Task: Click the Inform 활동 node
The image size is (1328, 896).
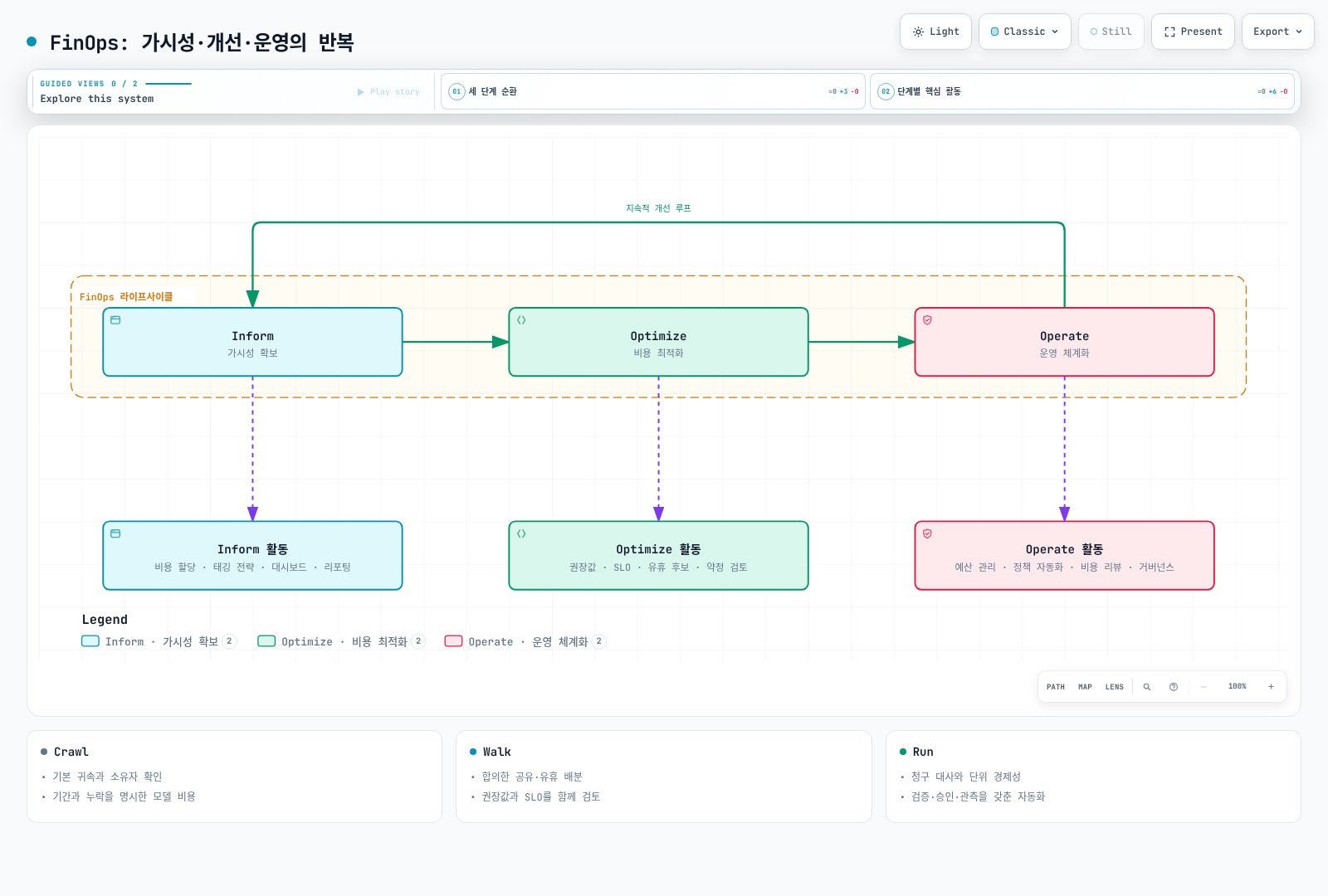Action: coord(252,556)
